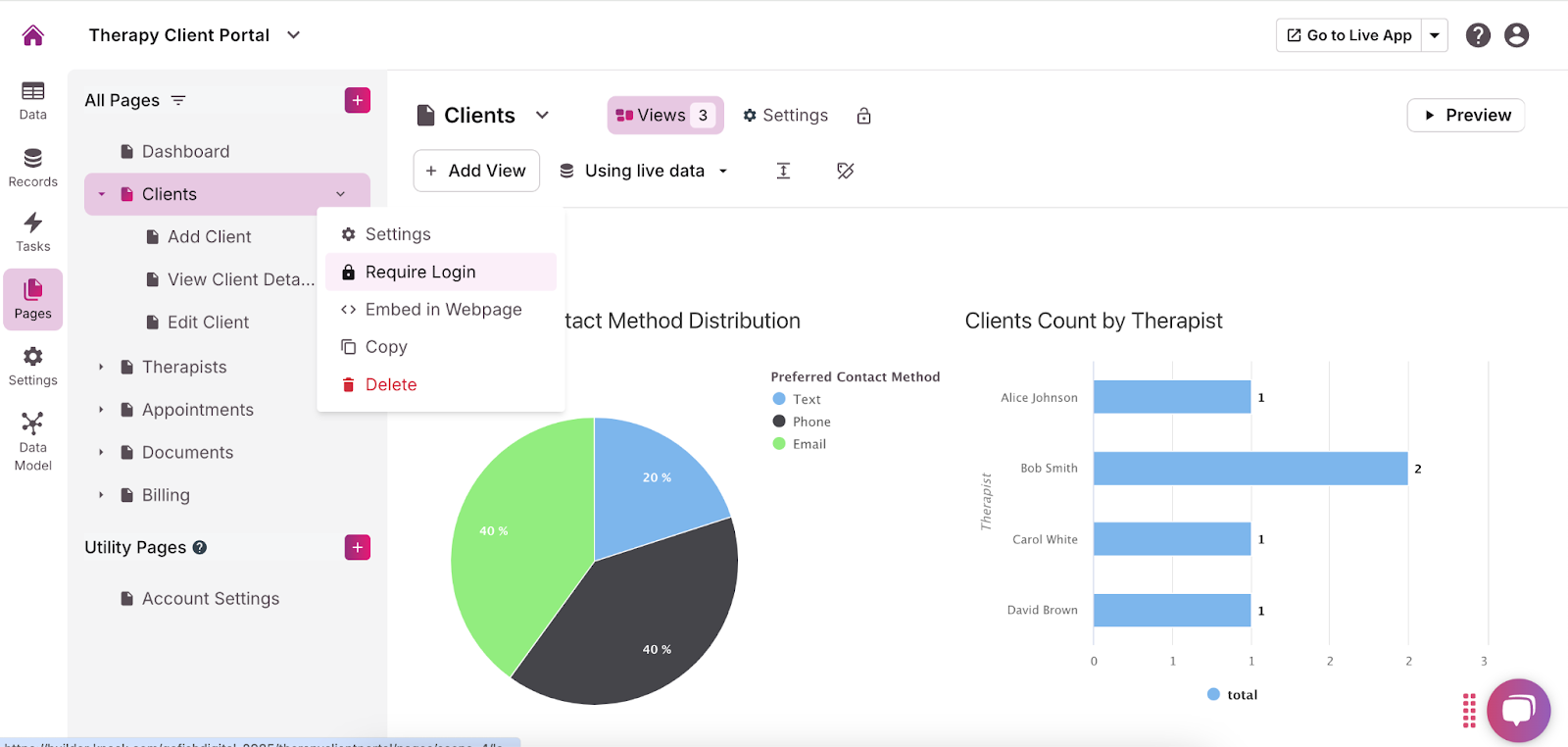Go to Tasks in left sidebar
Screen dimensions: 1568x747
point(32,232)
